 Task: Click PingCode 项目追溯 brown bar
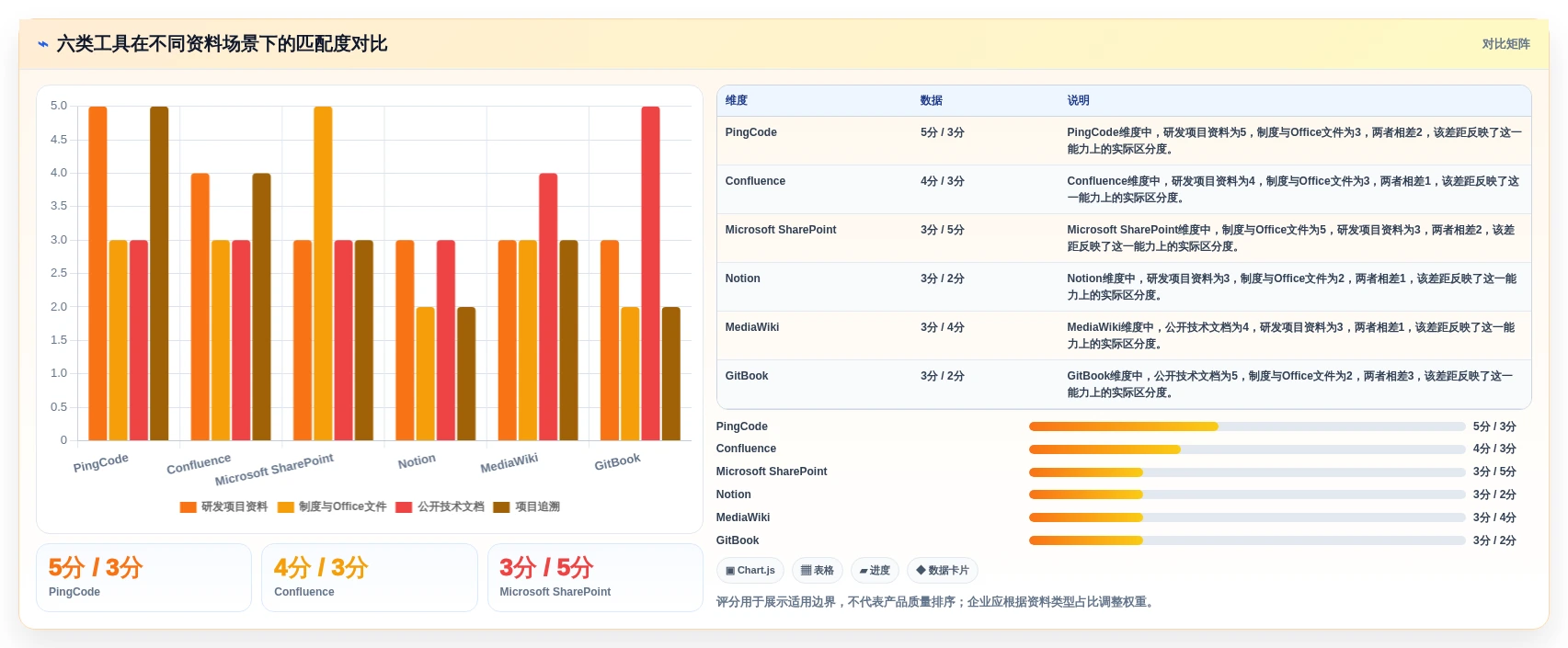pos(159,273)
